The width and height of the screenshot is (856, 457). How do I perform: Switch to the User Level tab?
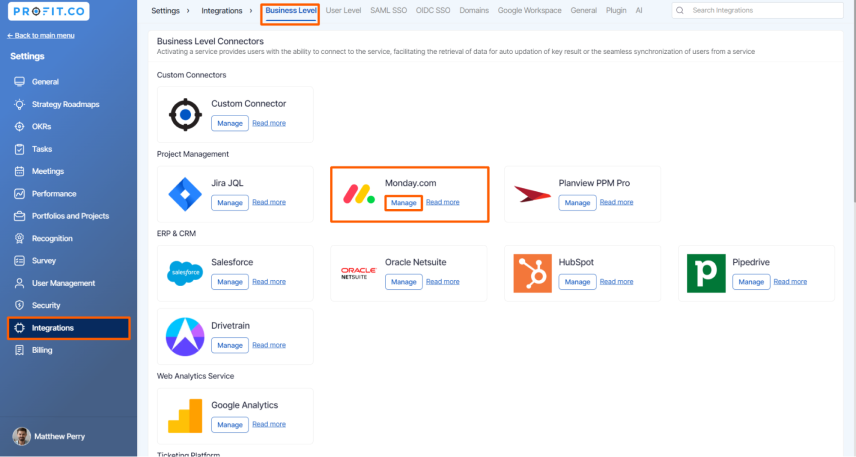click(343, 10)
